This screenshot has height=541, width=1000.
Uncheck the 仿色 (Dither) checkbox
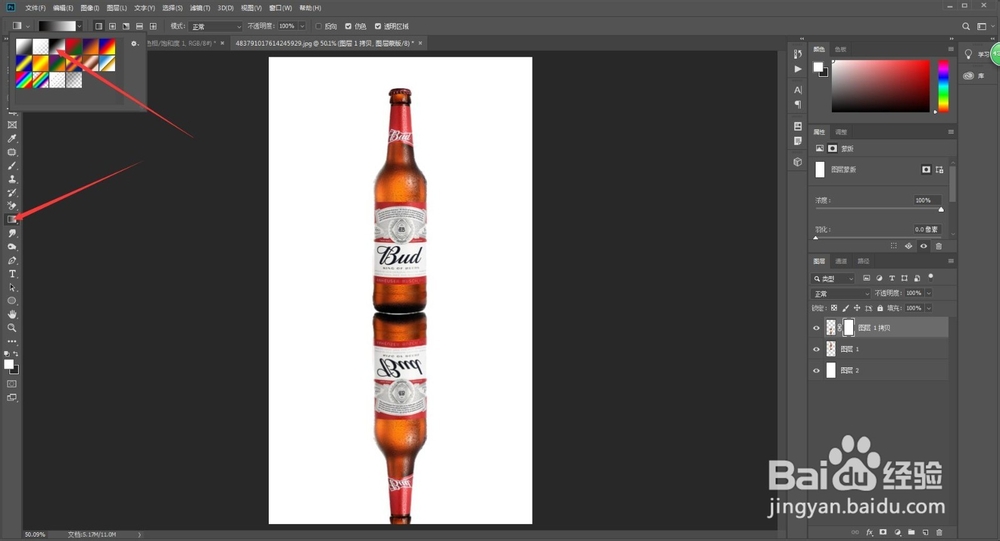(x=348, y=26)
